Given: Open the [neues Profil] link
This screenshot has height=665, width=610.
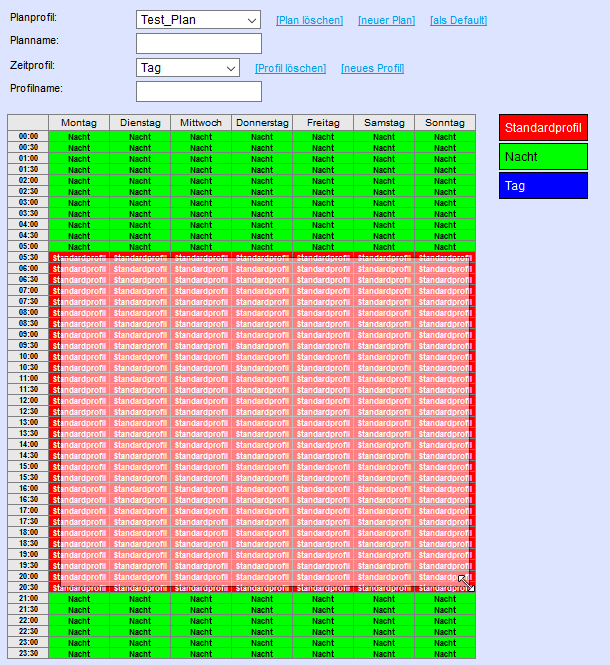Looking at the screenshot, I should click(x=372, y=69).
